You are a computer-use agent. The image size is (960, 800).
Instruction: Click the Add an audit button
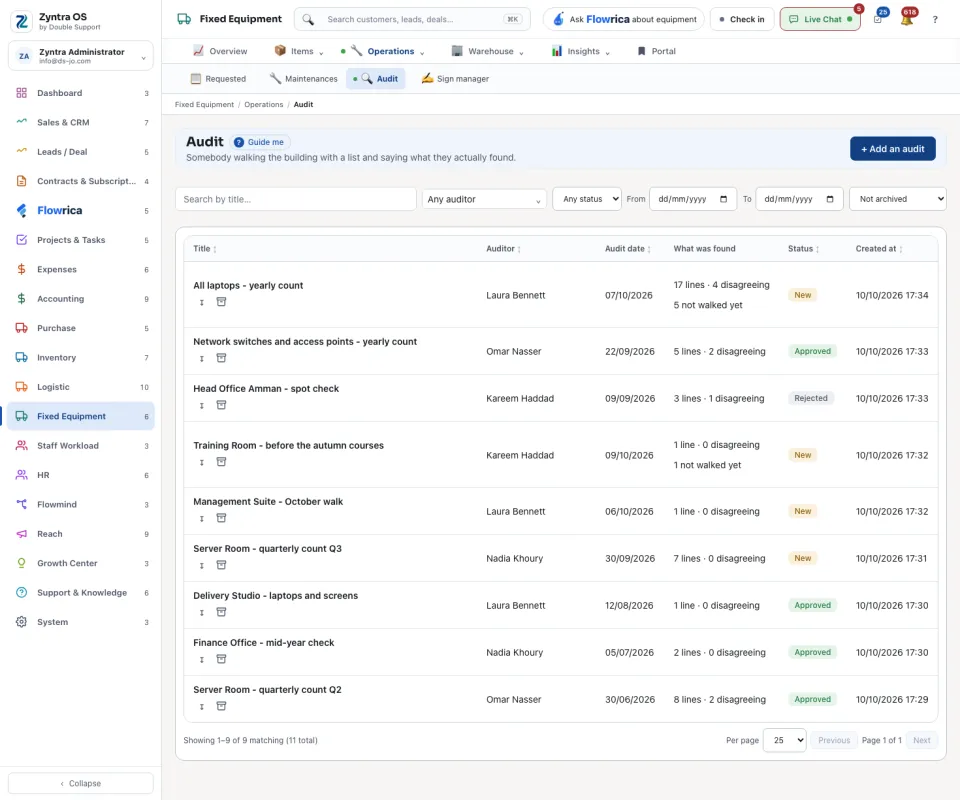(893, 149)
